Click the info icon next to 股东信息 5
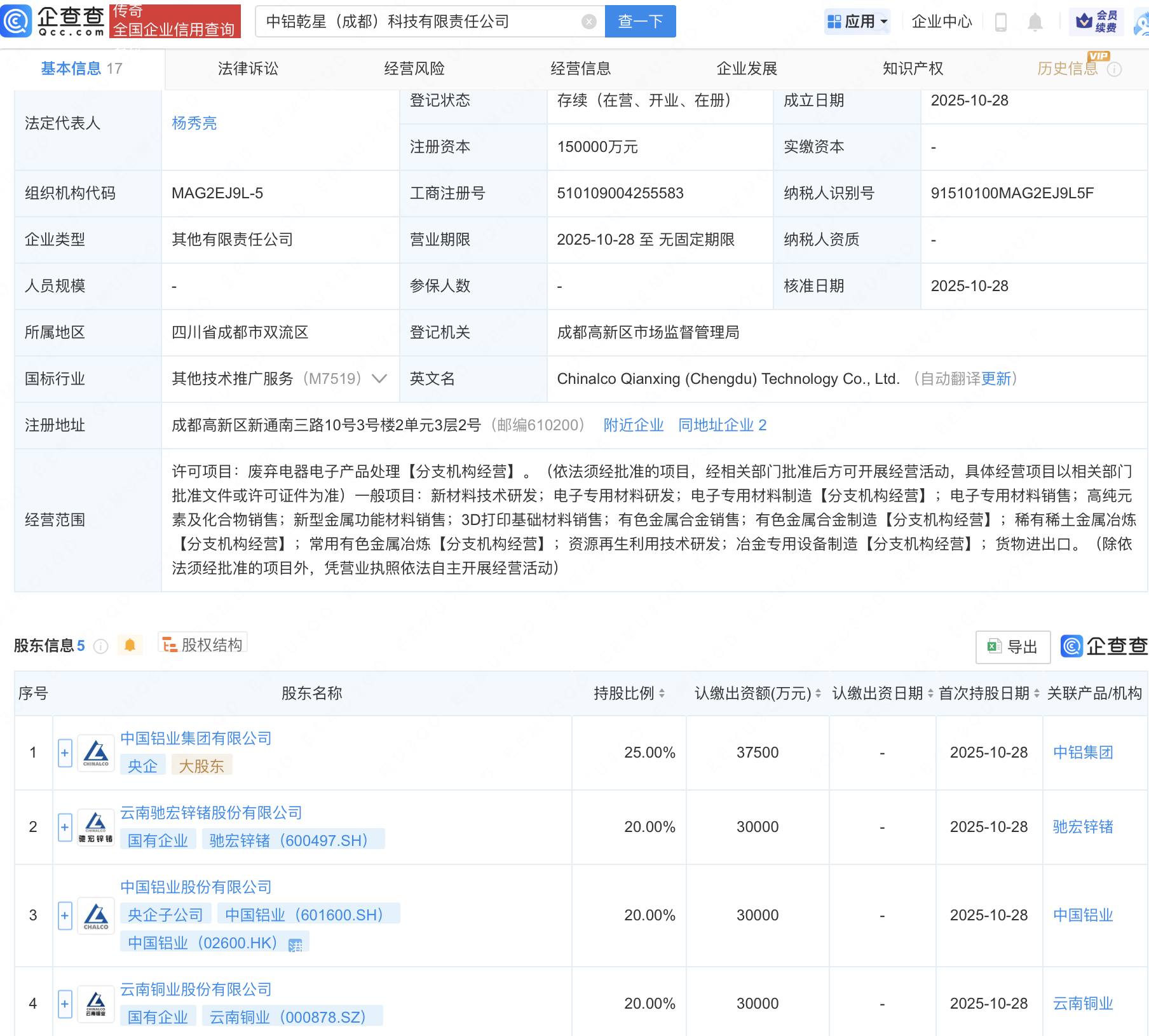Viewport: 1149px width, 1036px height. pos(100,647)
